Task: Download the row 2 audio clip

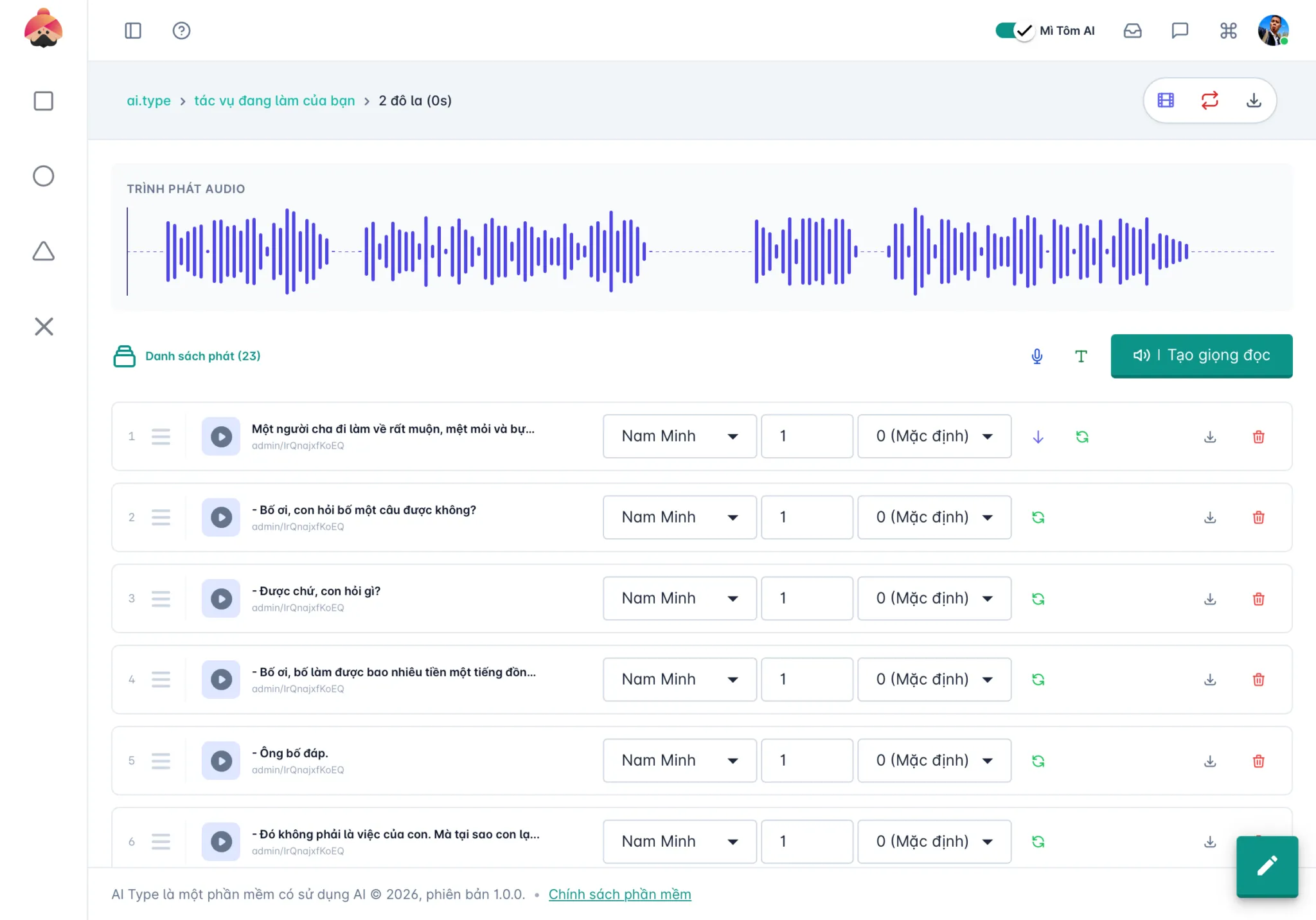Action: (1210, 518)
